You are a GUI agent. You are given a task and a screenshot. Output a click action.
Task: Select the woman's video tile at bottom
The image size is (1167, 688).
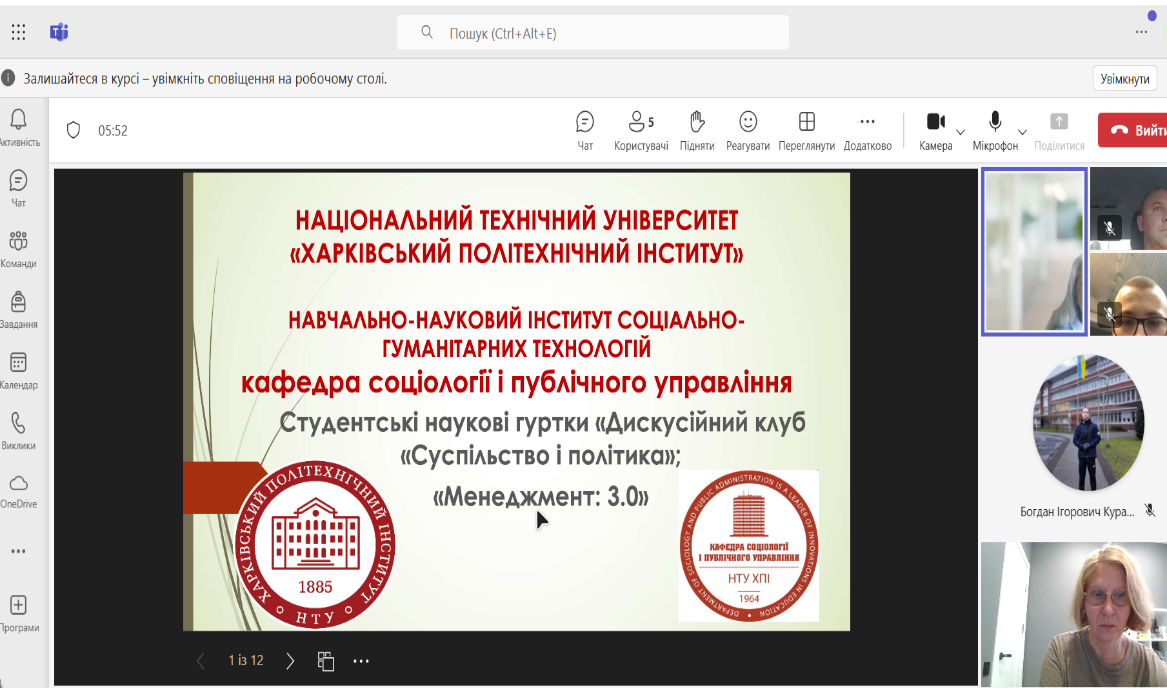click(1074, 614)
